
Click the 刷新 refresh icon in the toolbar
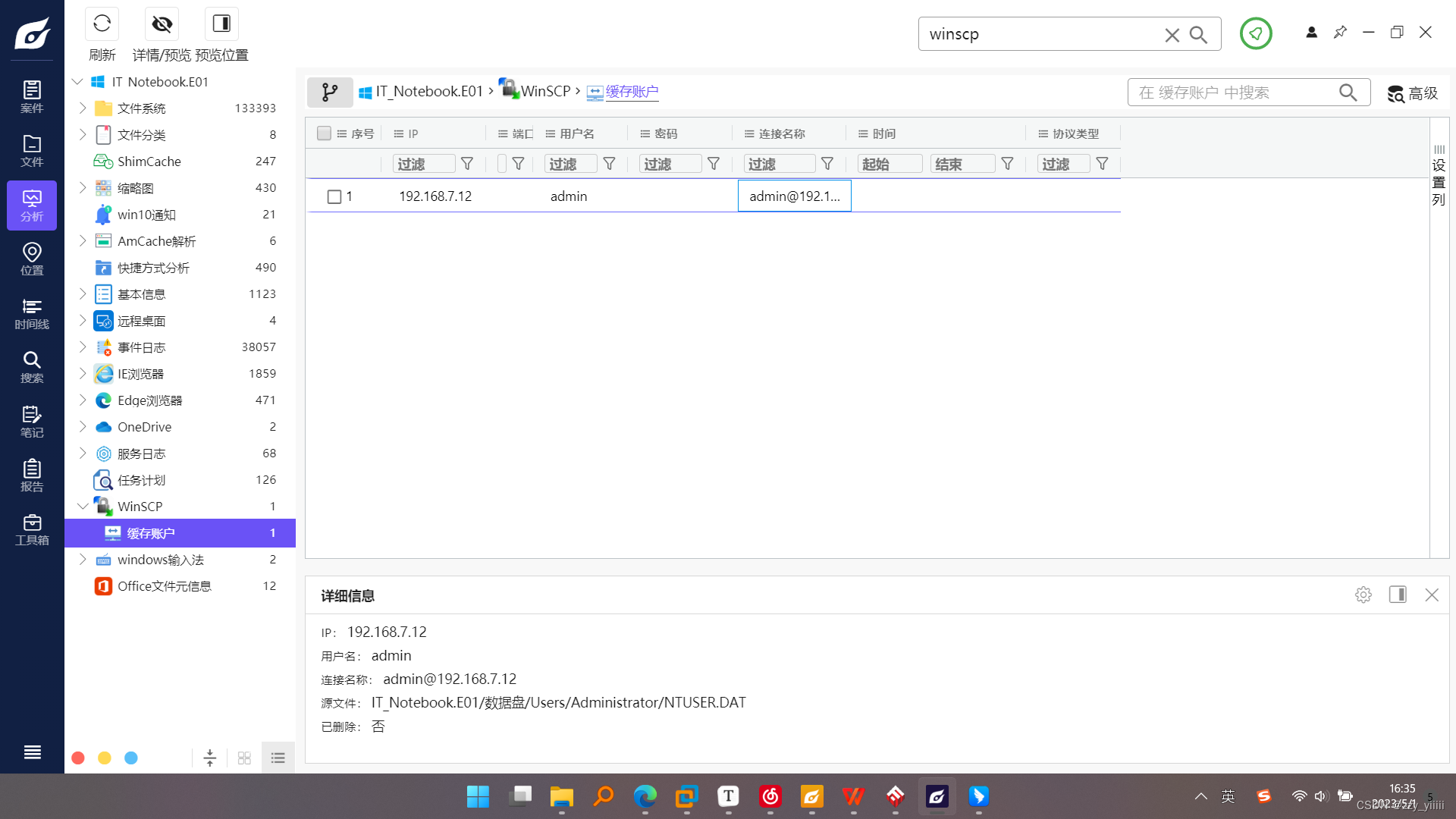[102, 24]
